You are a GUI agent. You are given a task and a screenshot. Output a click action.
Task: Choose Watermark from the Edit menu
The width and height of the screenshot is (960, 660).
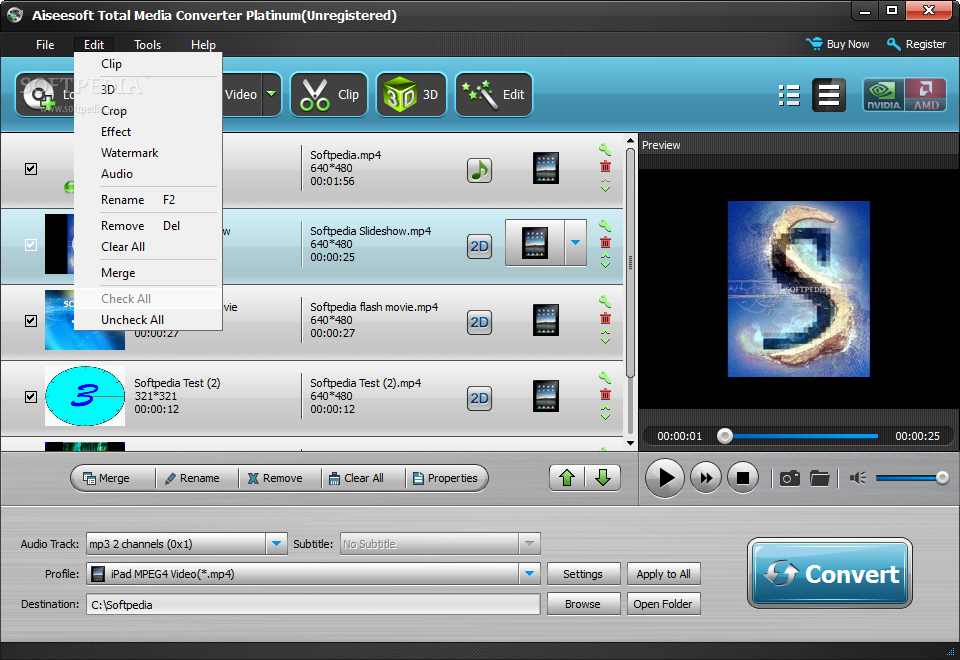(148, 152)
